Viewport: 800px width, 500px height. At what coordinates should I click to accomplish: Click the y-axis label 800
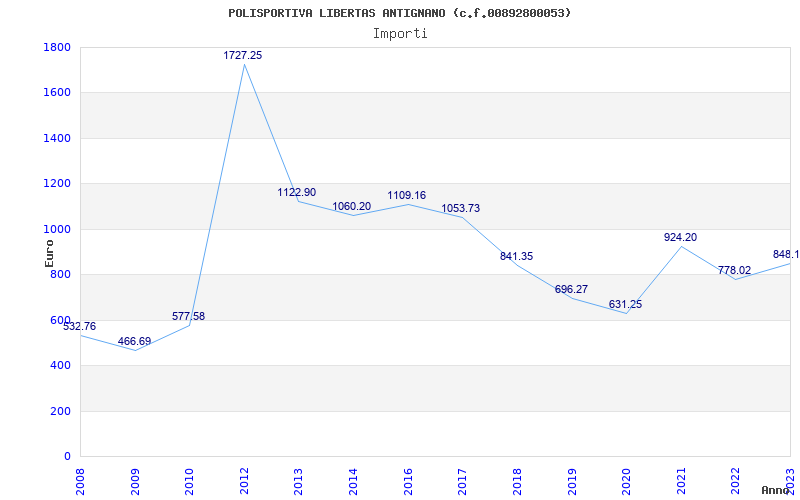click(x=61, y=274)
